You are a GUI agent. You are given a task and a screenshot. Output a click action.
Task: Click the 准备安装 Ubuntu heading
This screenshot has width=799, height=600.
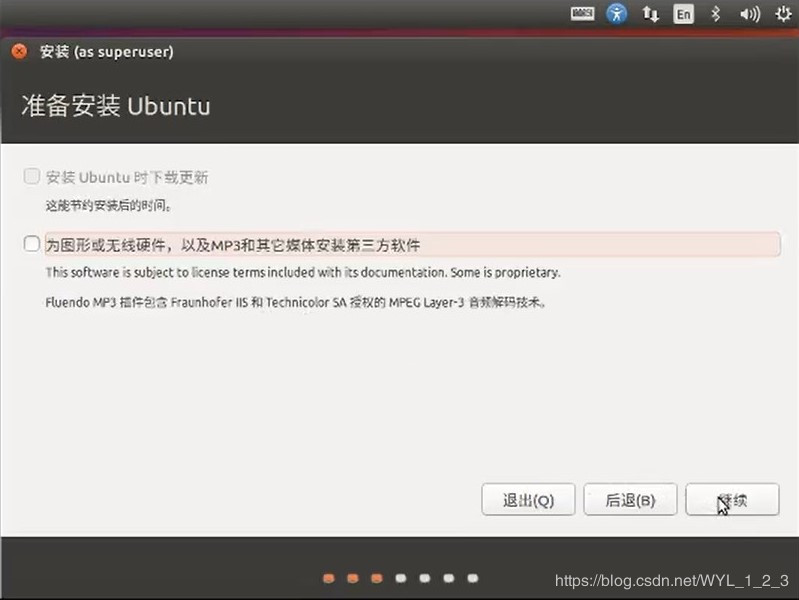point(116,106)
